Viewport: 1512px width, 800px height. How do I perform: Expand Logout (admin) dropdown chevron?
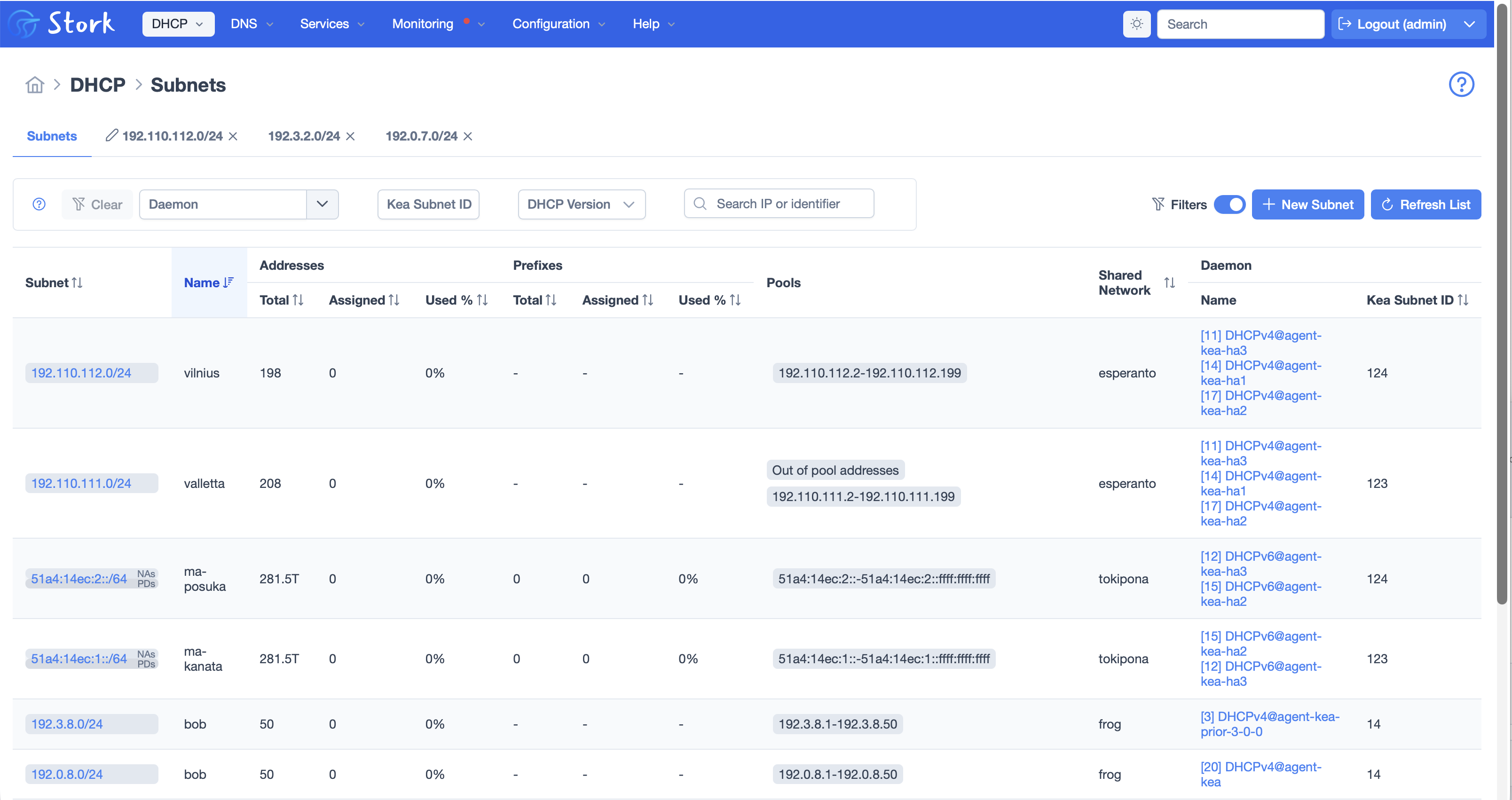(x=1469, y=24)
